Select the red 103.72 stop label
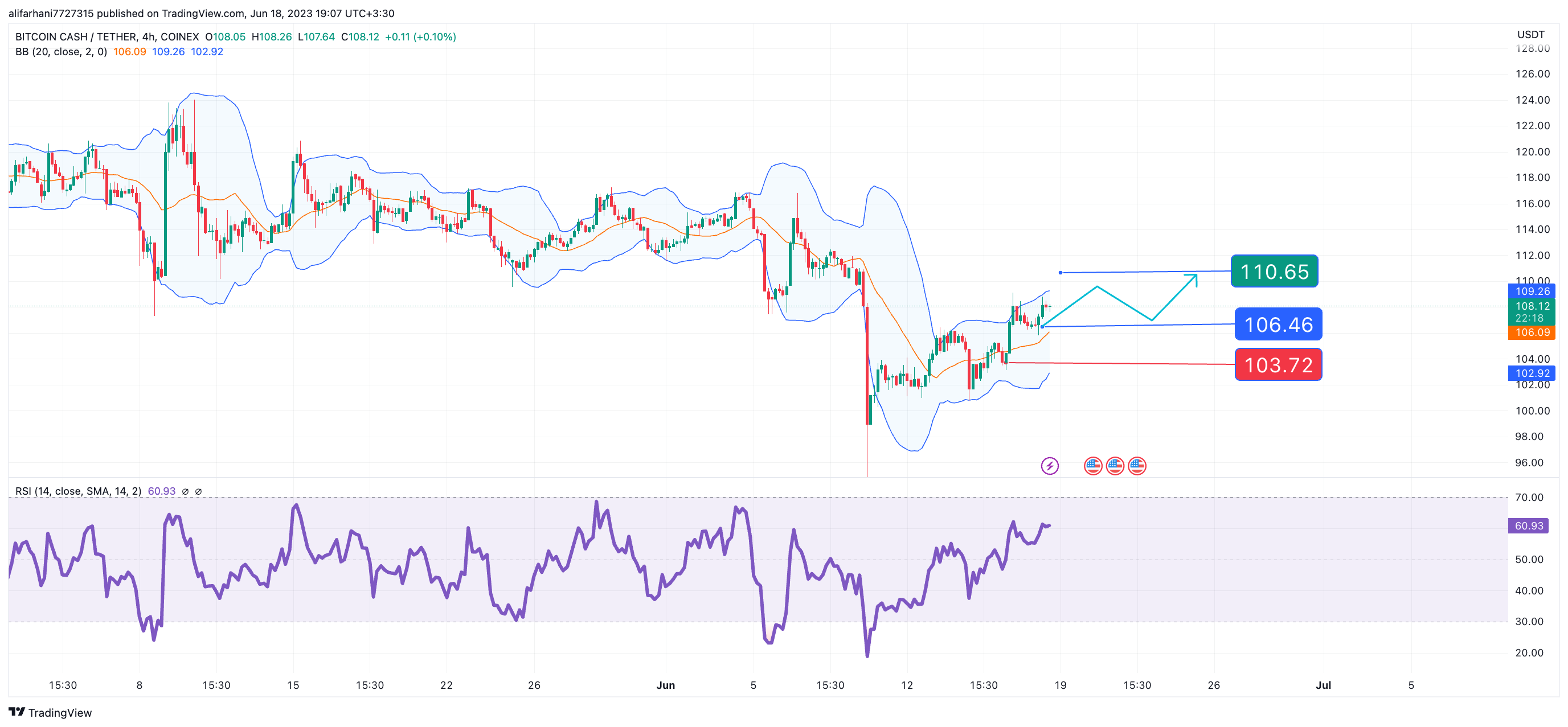Viewport: 1568px width, 727px height. tap(1278, 365)
